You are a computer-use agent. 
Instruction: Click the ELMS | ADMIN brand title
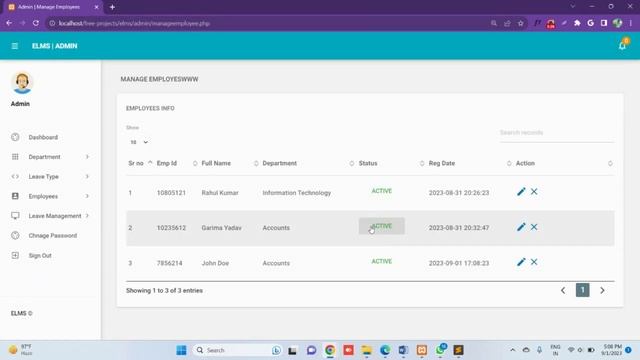55,46
